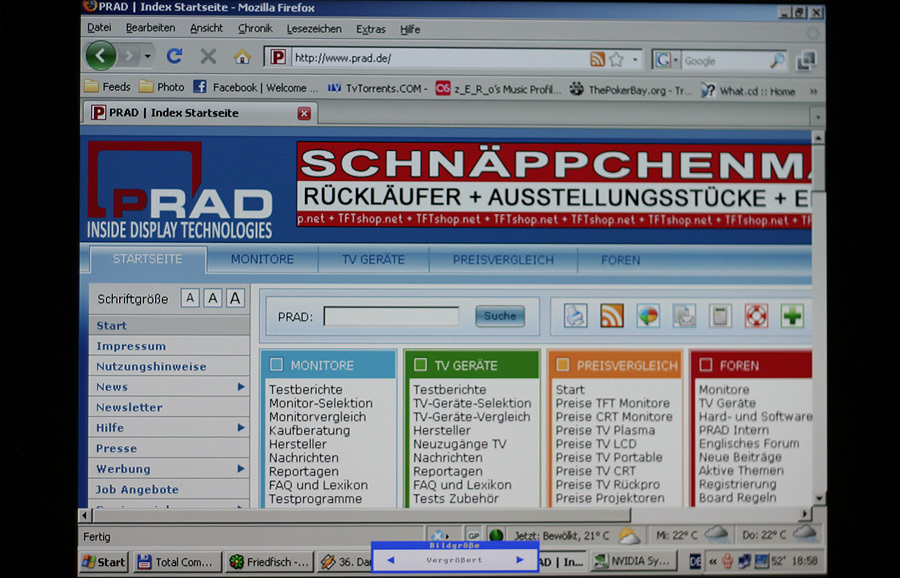Switch to the MONITORE site tab
The height and width of the screenshot is (578, 900).
pos(262,259)
